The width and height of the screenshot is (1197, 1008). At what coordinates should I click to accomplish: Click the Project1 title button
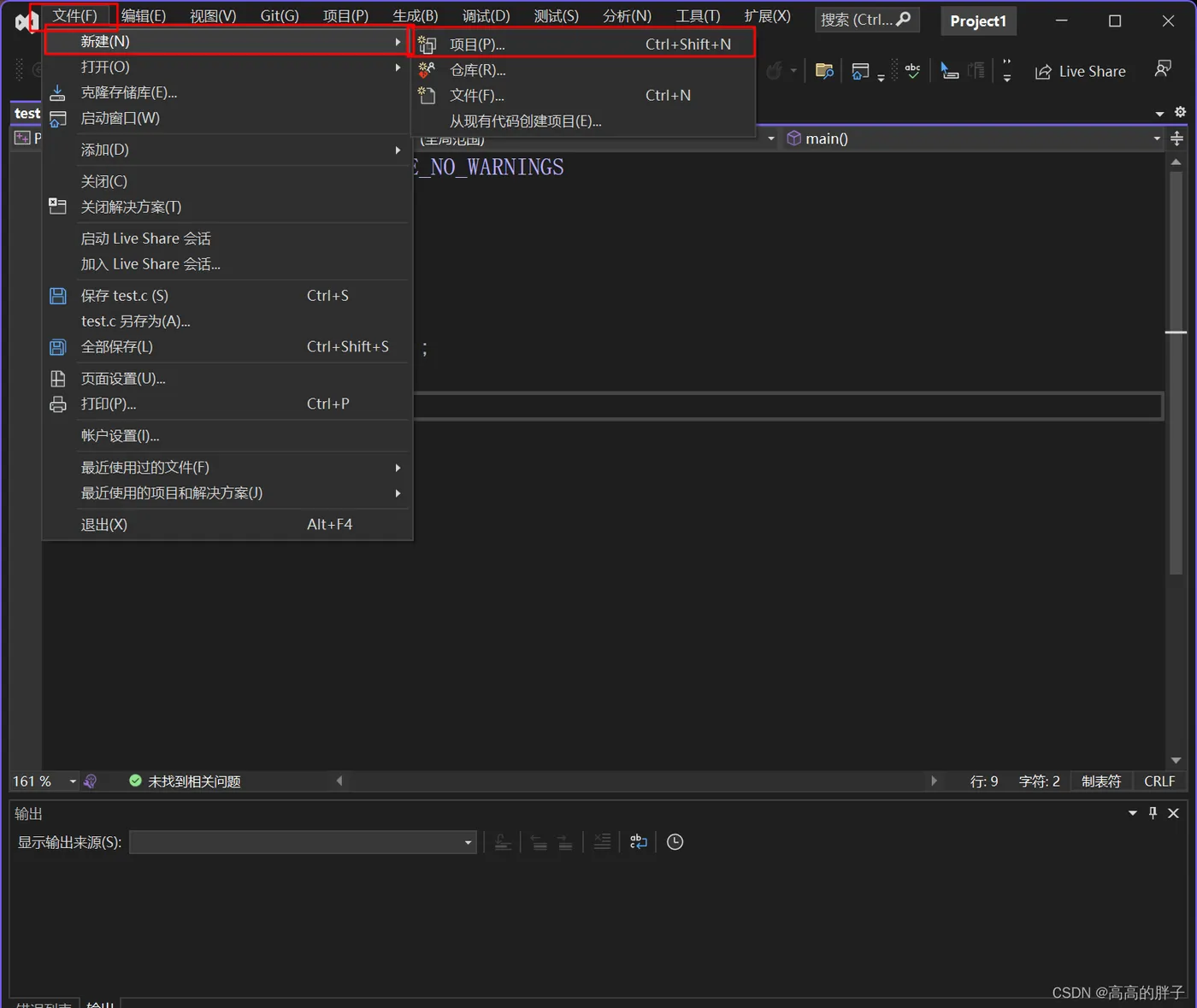point(978,21)
